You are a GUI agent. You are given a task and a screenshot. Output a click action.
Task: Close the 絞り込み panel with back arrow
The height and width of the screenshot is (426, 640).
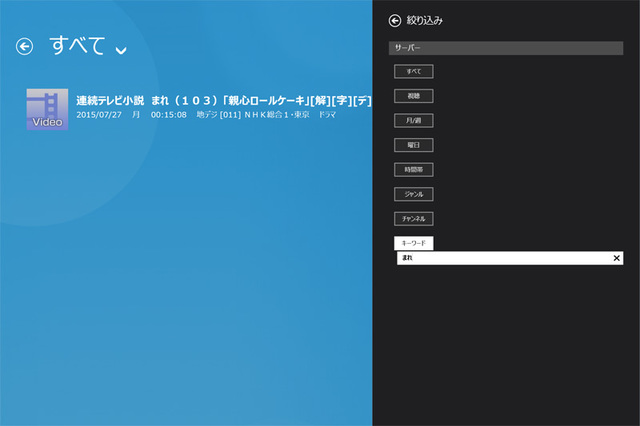pyautogui.click(x=395, y=20)
